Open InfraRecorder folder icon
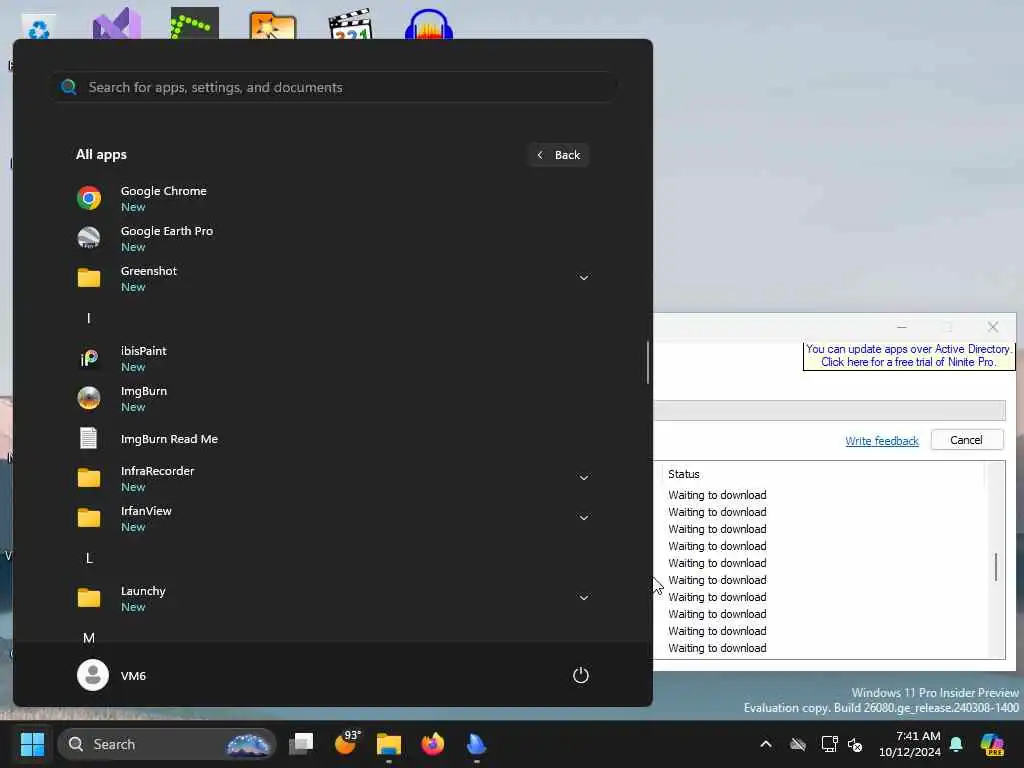 tap(89, 478)
